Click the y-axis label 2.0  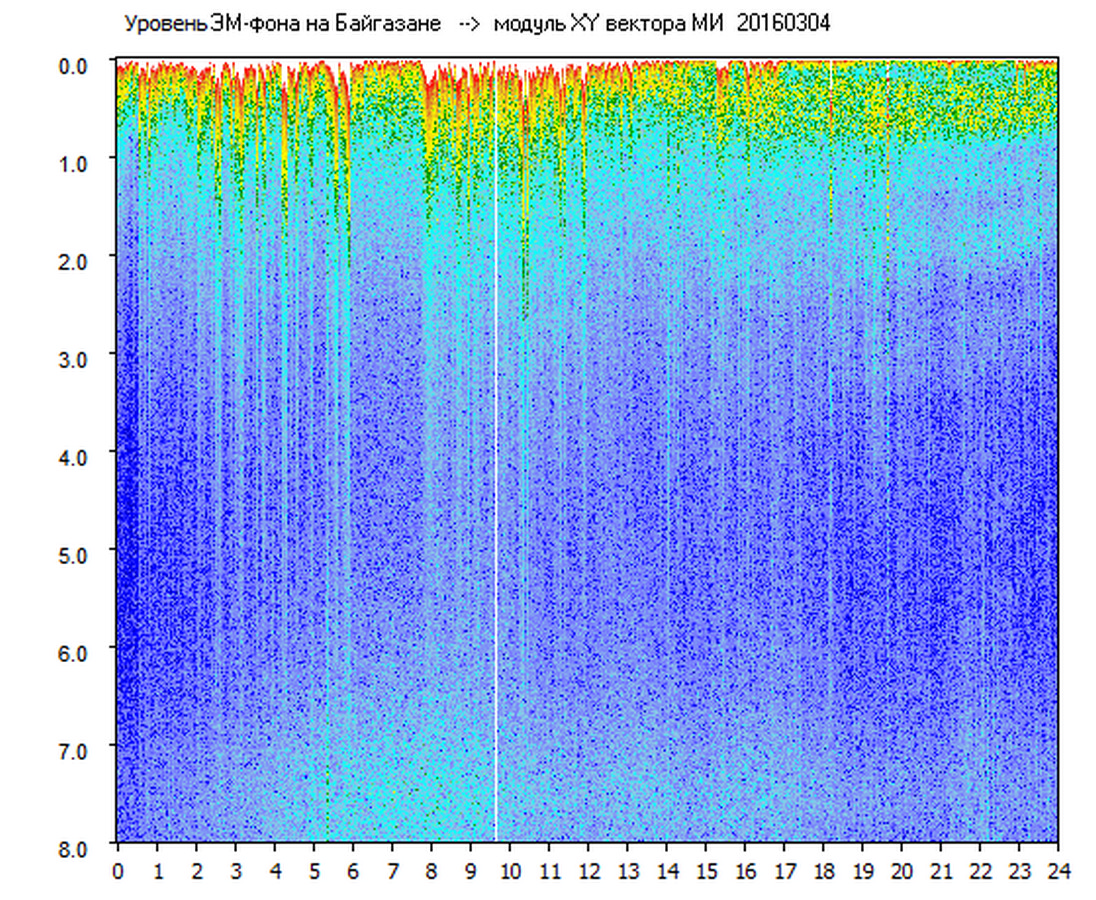(76, 261)
